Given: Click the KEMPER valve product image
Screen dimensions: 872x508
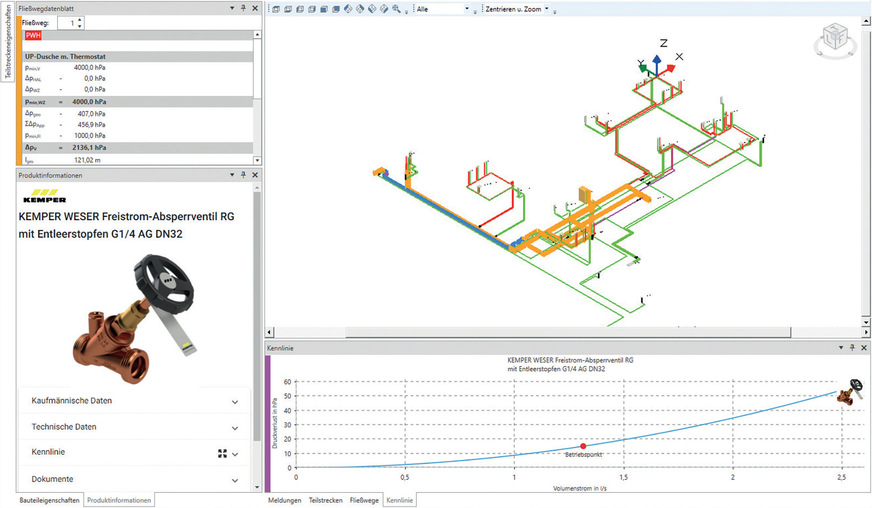Looking at the screenshot, I should [135, 312].
